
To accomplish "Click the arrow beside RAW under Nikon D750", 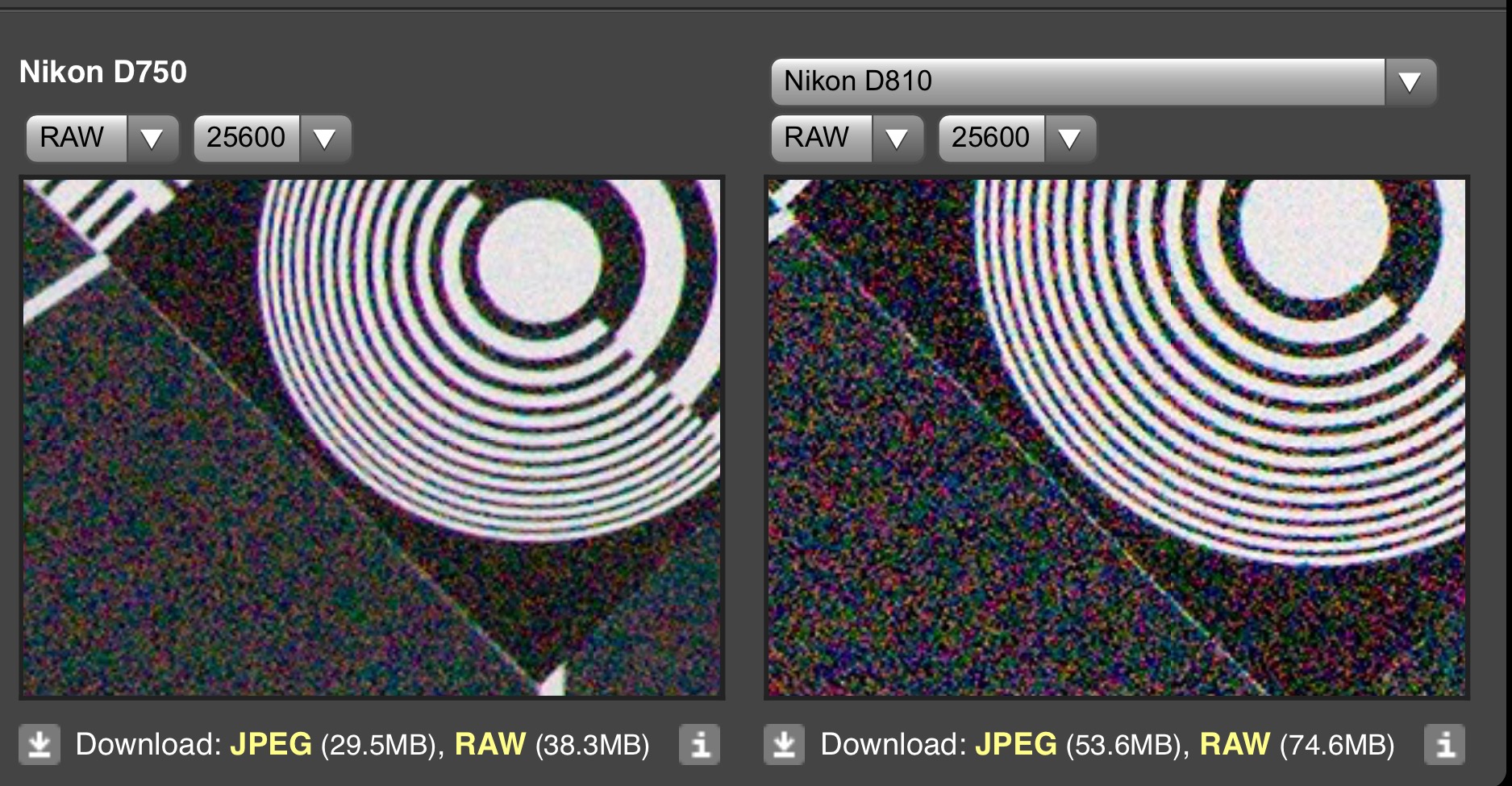I will click(x=152, y=139).
